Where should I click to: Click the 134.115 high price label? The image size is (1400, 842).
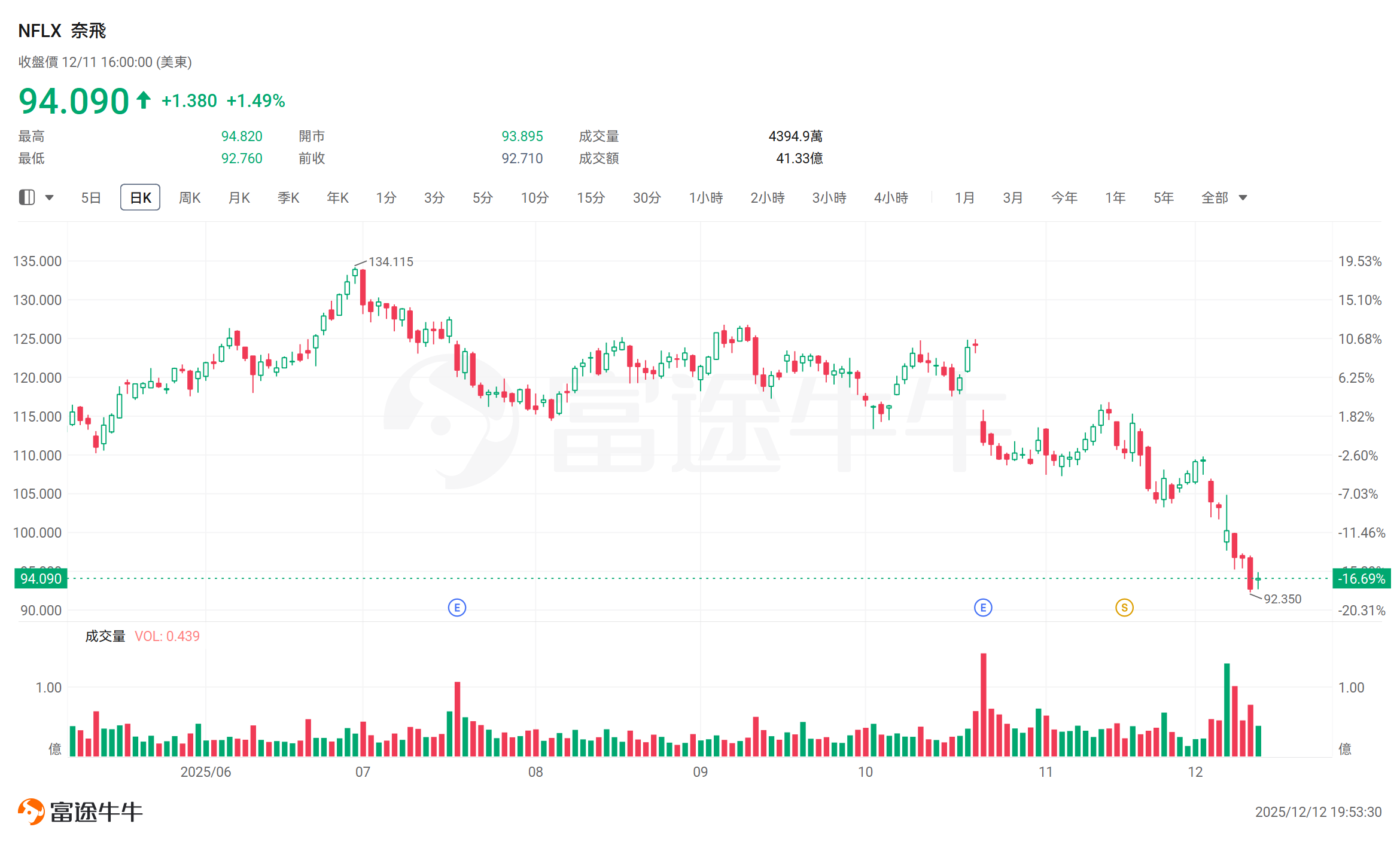tap(391, 261)
